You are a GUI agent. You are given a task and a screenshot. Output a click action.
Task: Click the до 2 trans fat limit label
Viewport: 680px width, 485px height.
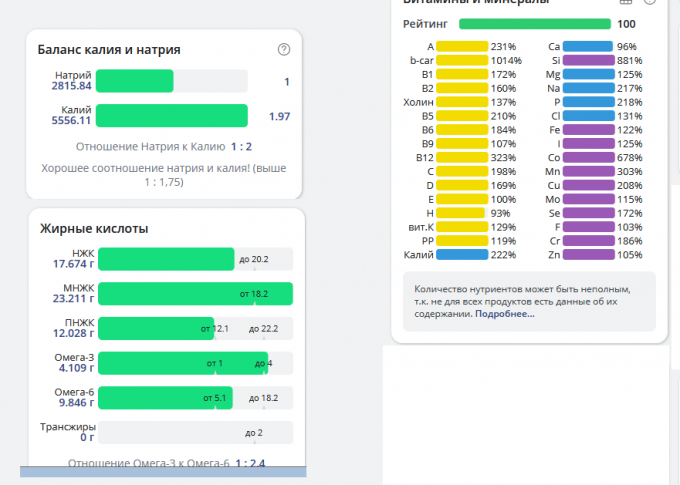point(254,433)
